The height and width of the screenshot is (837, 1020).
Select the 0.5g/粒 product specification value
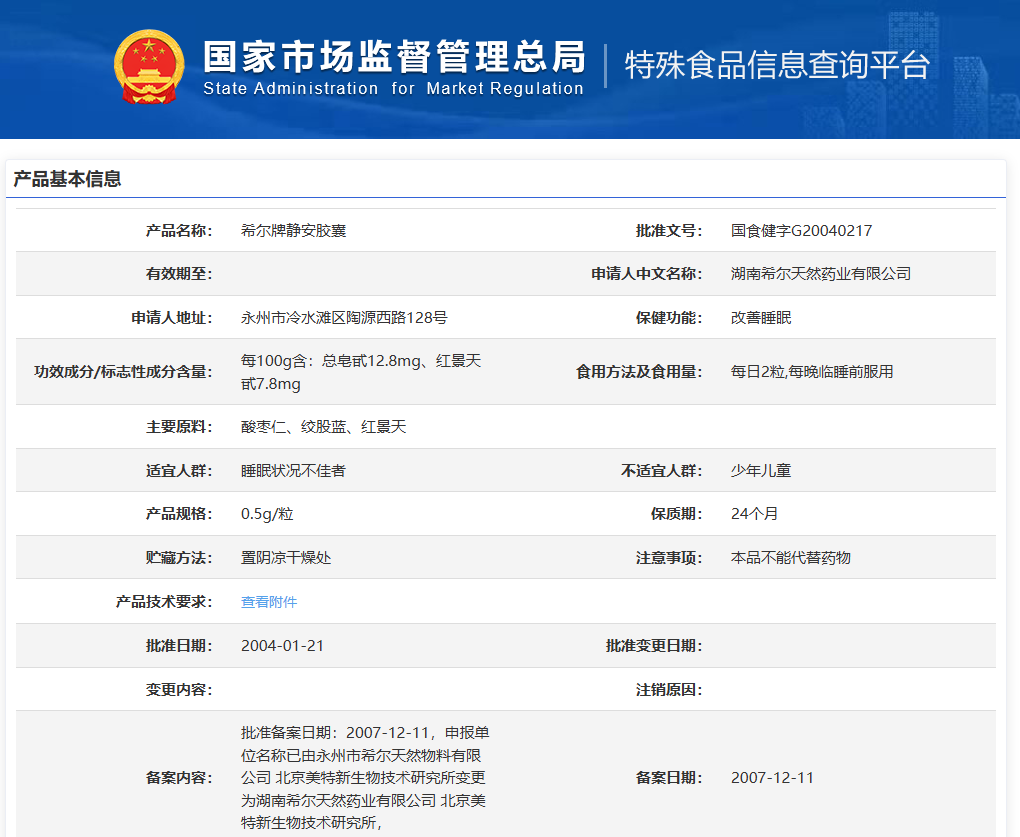267,514
